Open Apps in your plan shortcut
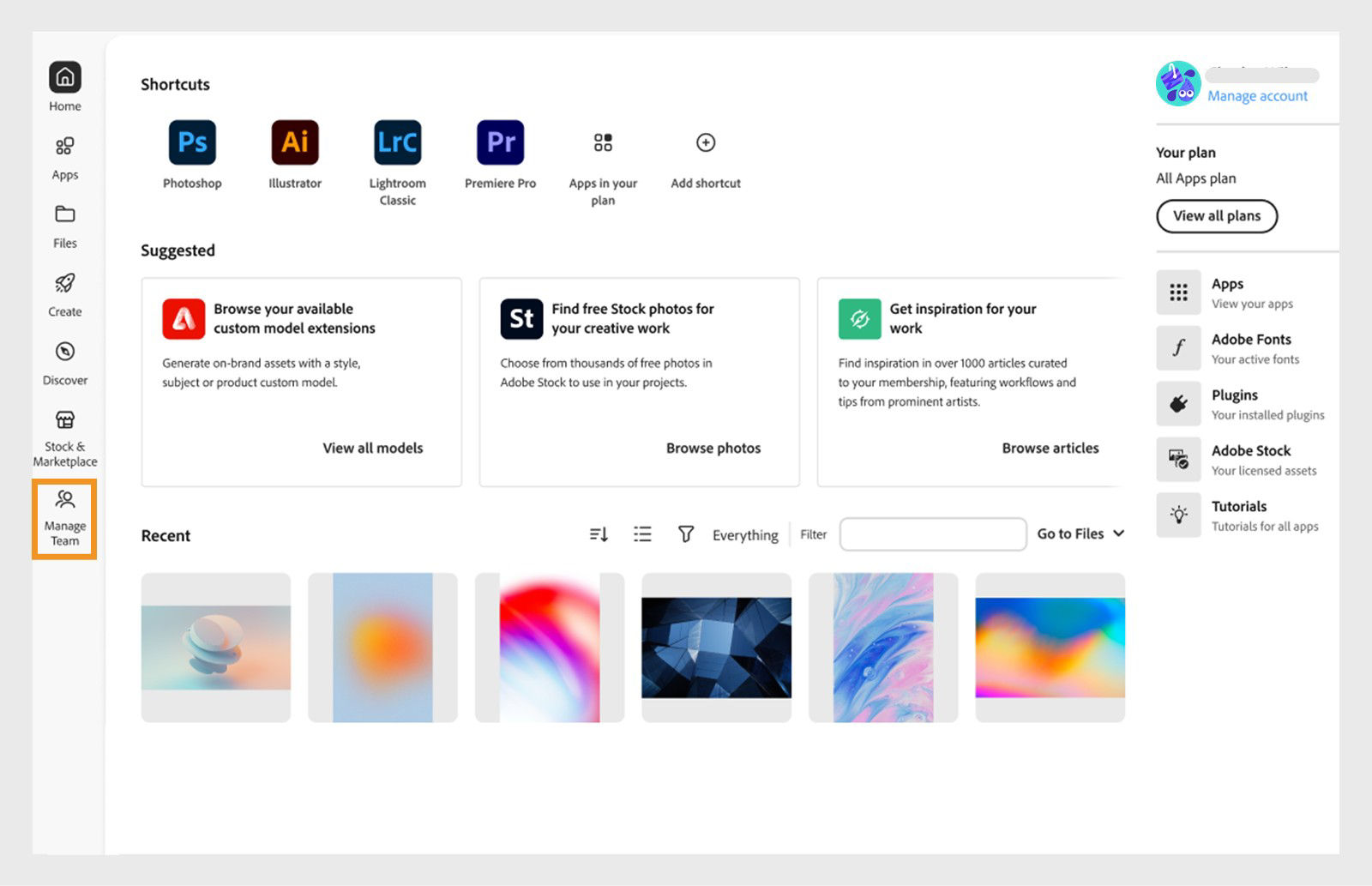Screen dimensions: 1372x886 603,142
